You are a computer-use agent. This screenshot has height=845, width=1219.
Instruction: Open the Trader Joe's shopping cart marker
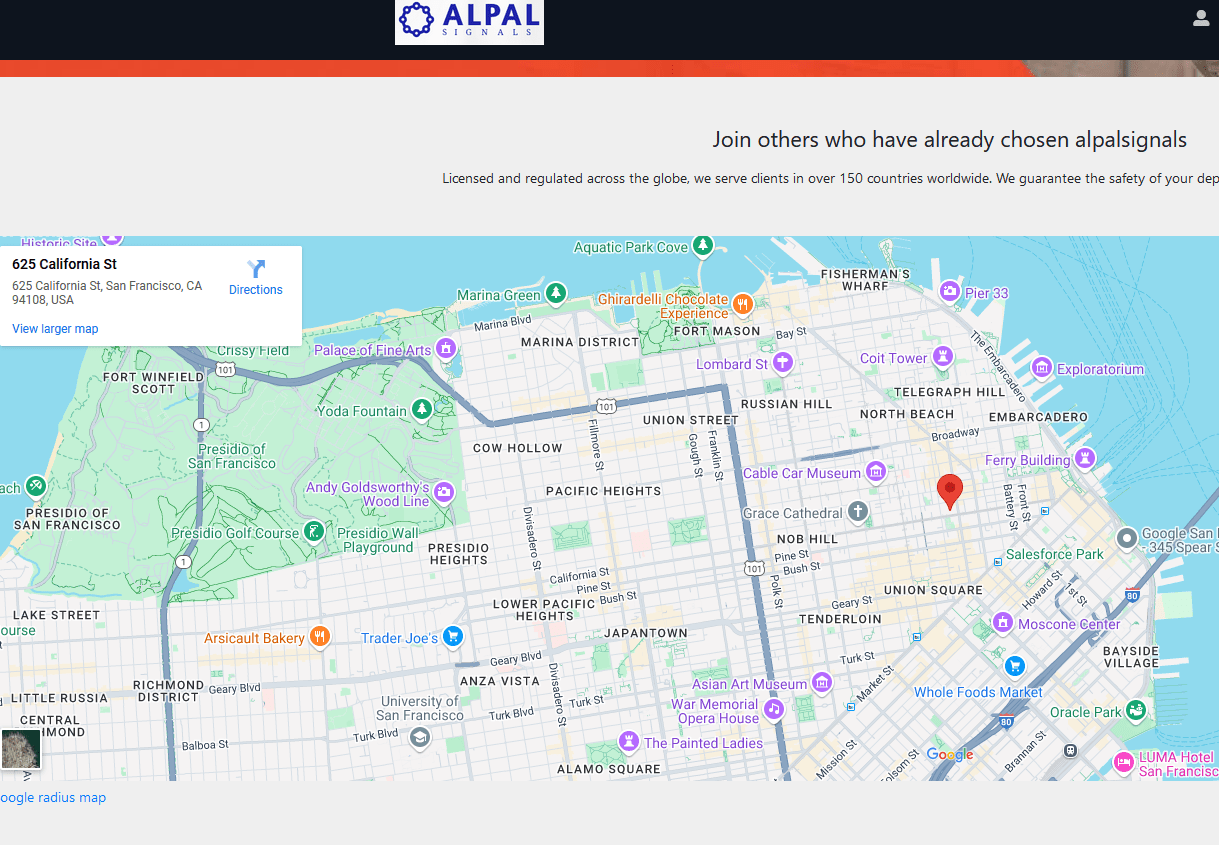452,636
